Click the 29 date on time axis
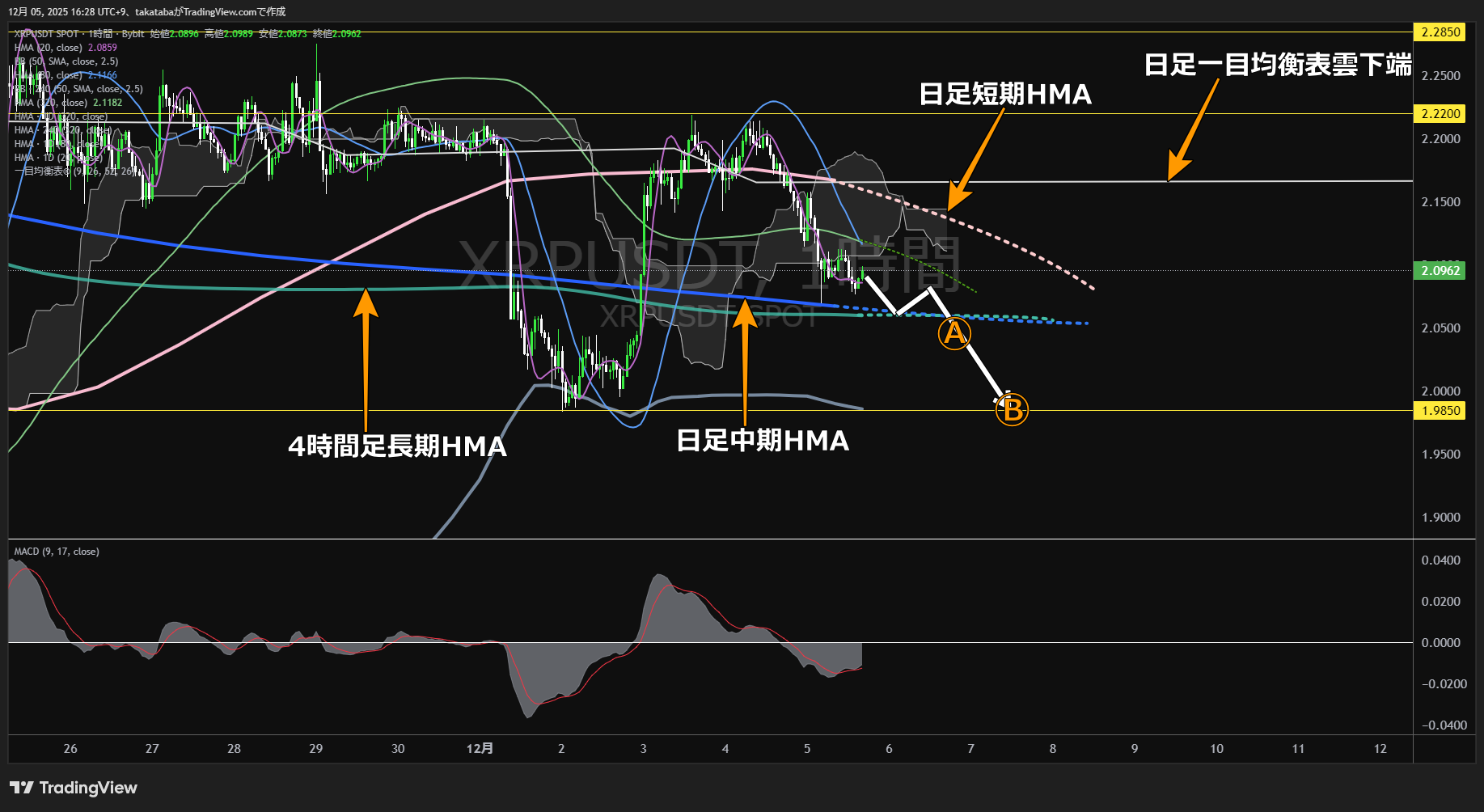This screenshot has width=1484, height=812. click(316, 749)
